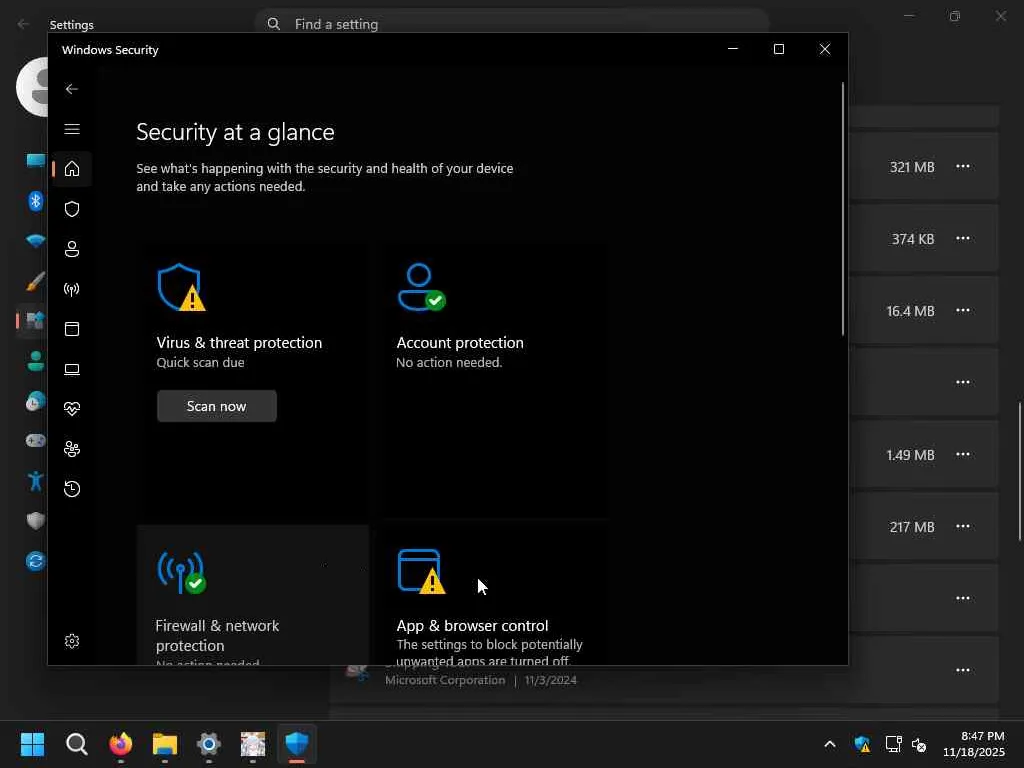Viewport: 1024px width, 768px height.
Task: Open Account protection sidebar icon
Action: coord(72,249)
